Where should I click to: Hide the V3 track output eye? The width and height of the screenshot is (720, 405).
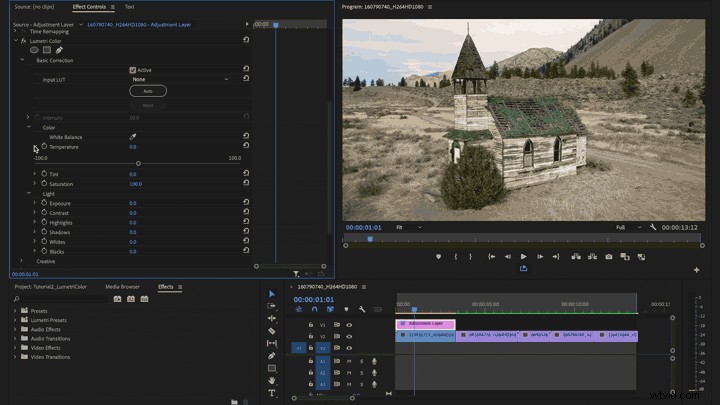click(x=349, y=325)
